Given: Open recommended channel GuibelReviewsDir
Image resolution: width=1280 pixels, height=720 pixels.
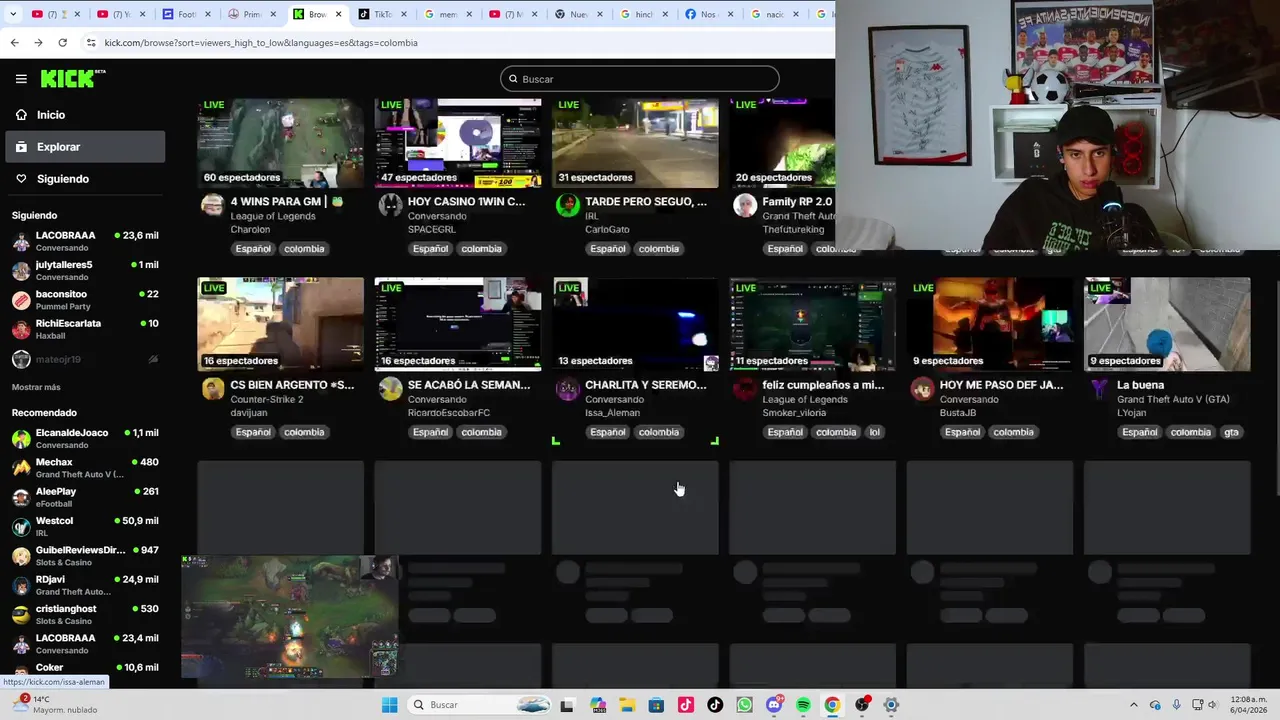Looking at the screenshot, I should (x=85, y=555).
